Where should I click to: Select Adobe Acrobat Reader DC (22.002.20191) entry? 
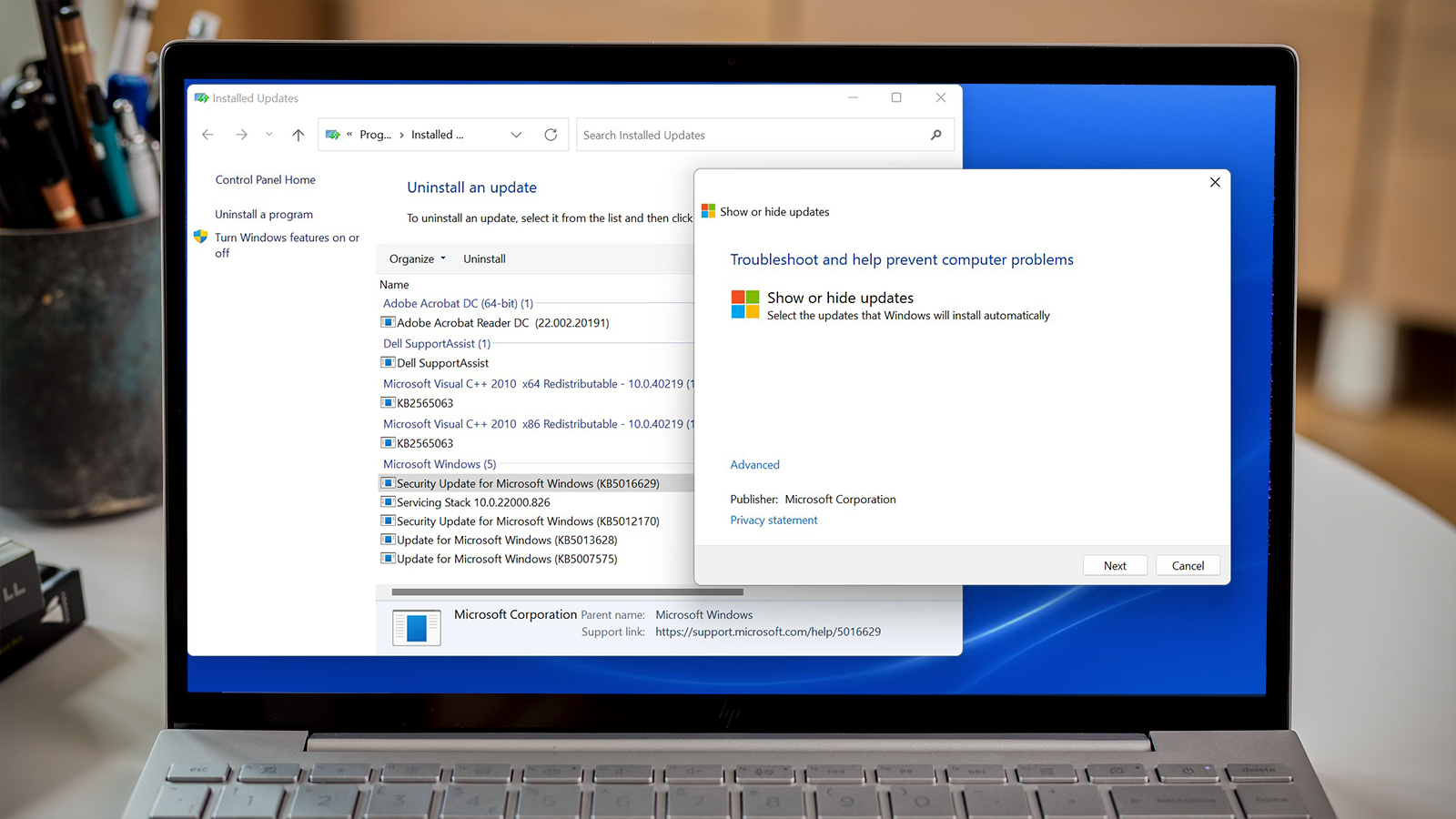tap(502, 323)
